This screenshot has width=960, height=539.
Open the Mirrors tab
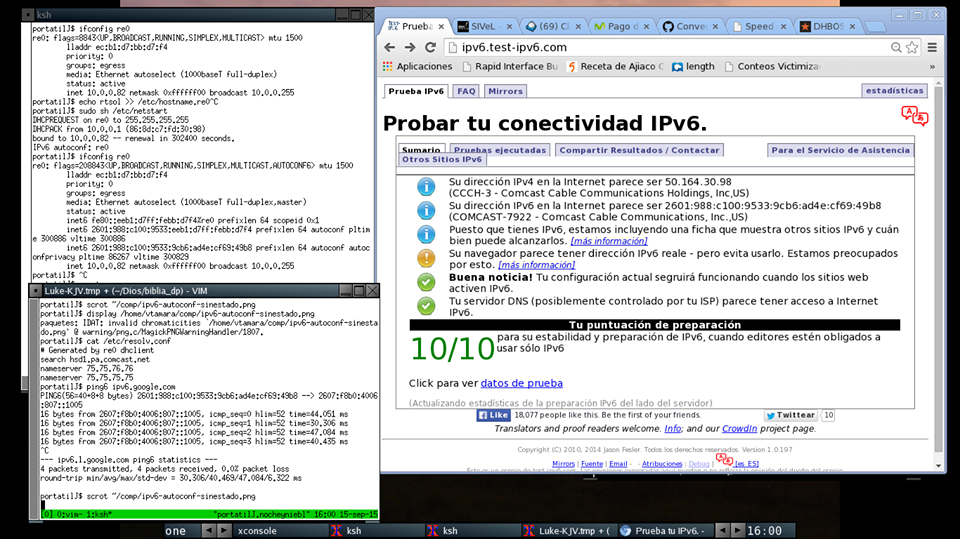(505, 91)
